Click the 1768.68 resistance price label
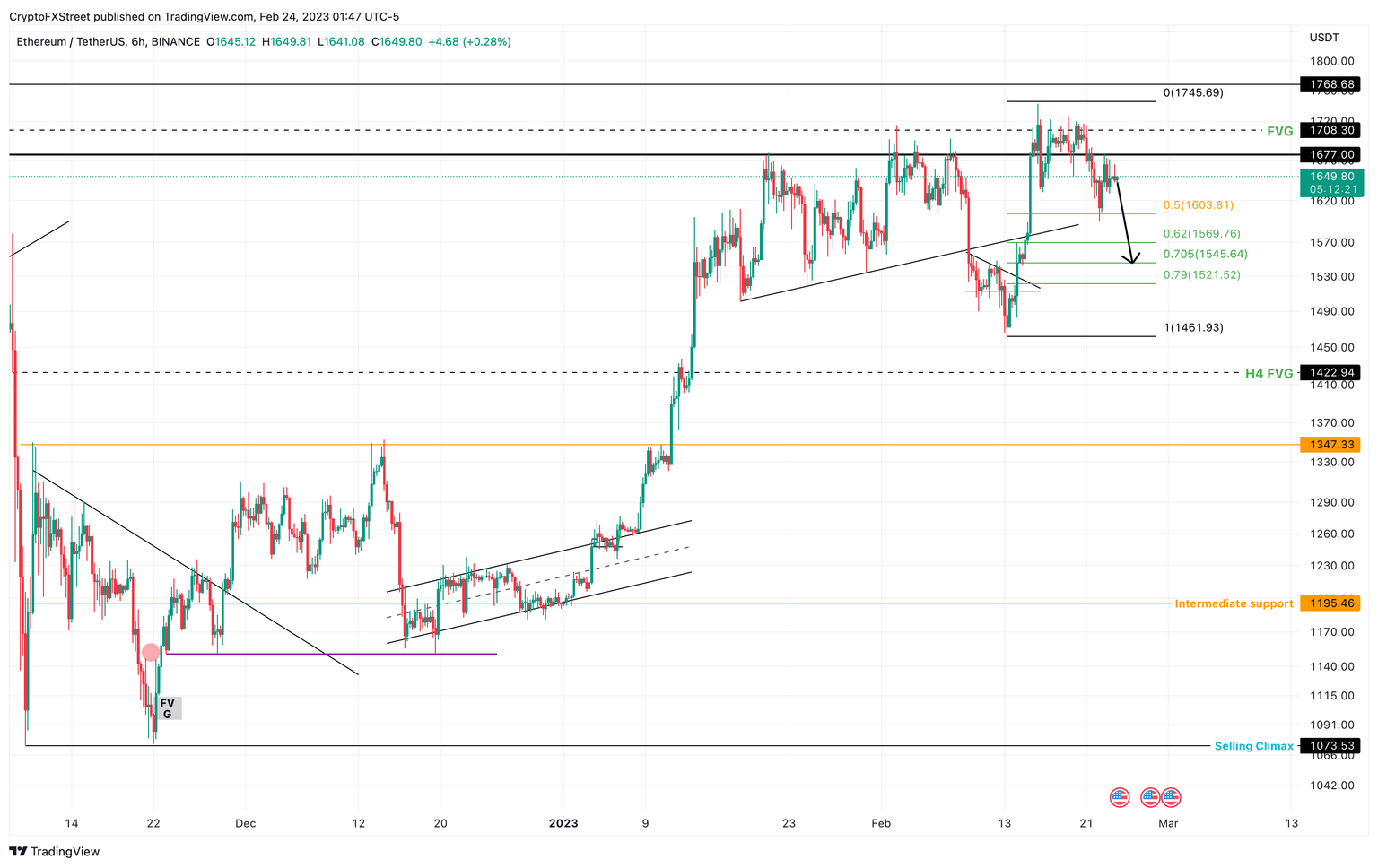This screenshot has width=1378, height=868. pos(1330,83)
